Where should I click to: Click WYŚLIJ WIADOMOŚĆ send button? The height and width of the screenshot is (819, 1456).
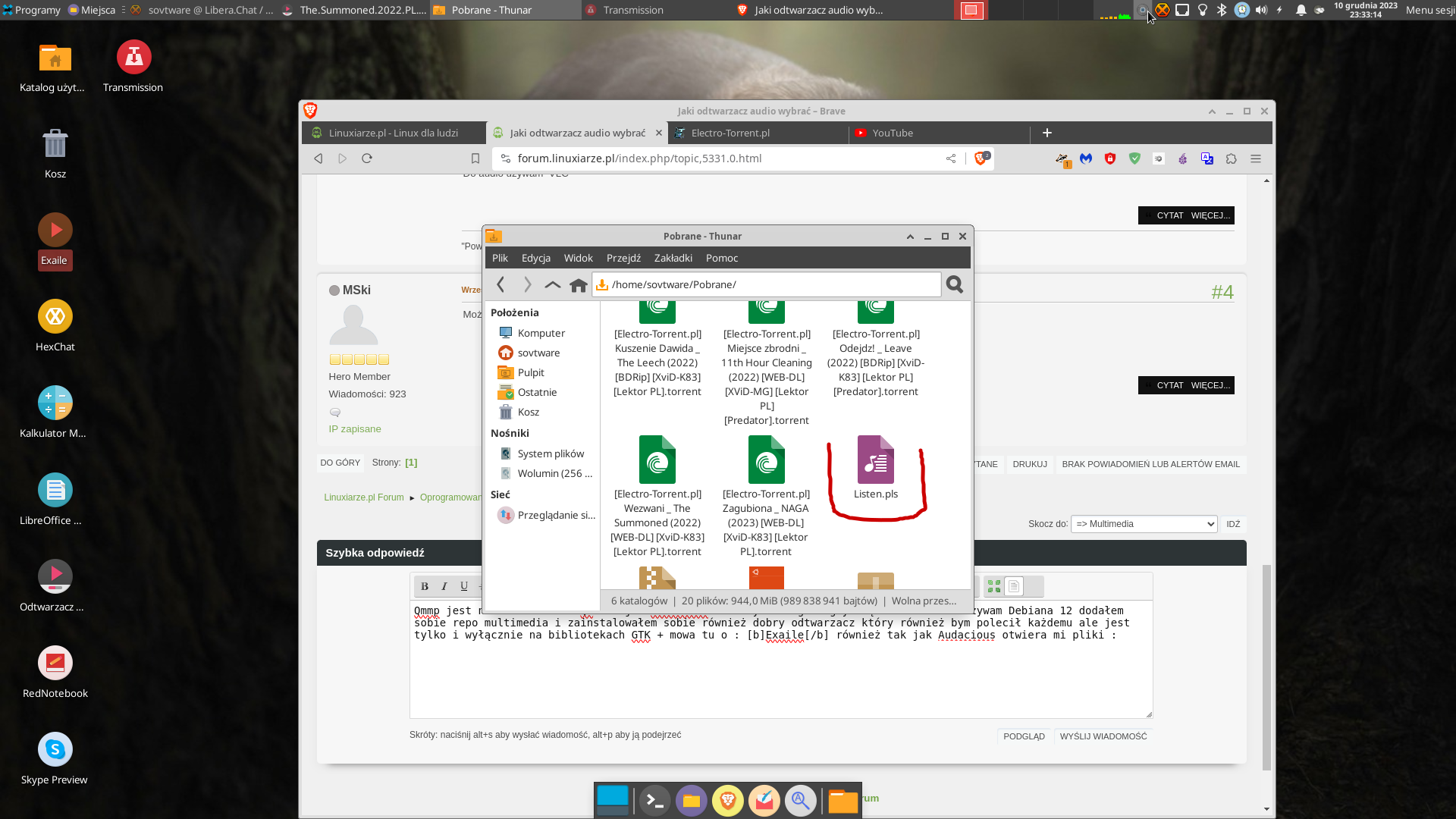(1103, 736)
